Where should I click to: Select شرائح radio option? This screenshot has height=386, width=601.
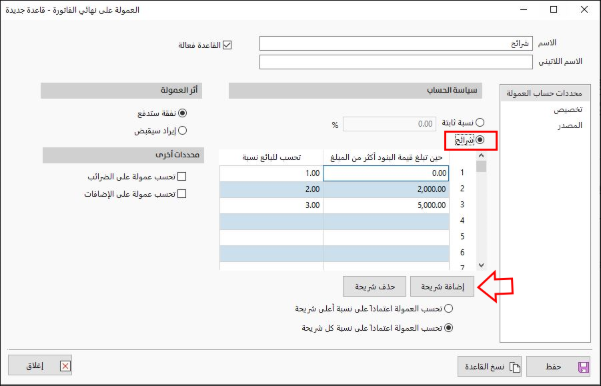click(479, 140)
